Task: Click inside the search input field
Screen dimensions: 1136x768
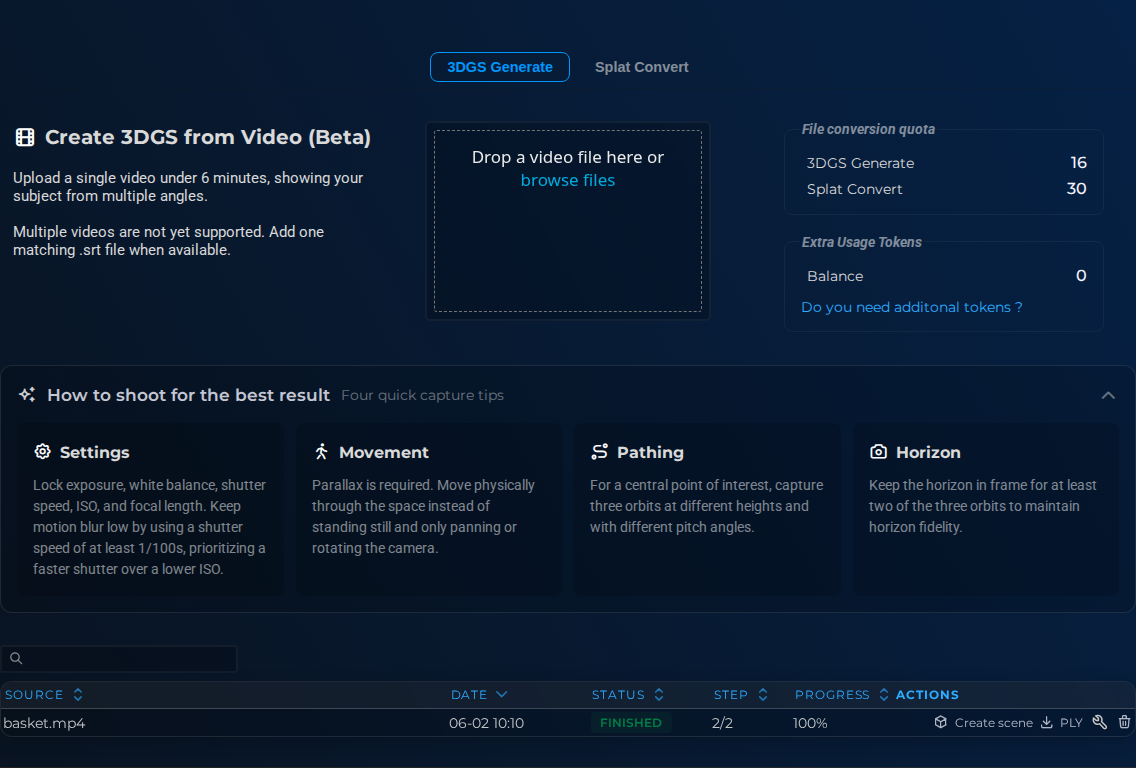Action: 119,658
